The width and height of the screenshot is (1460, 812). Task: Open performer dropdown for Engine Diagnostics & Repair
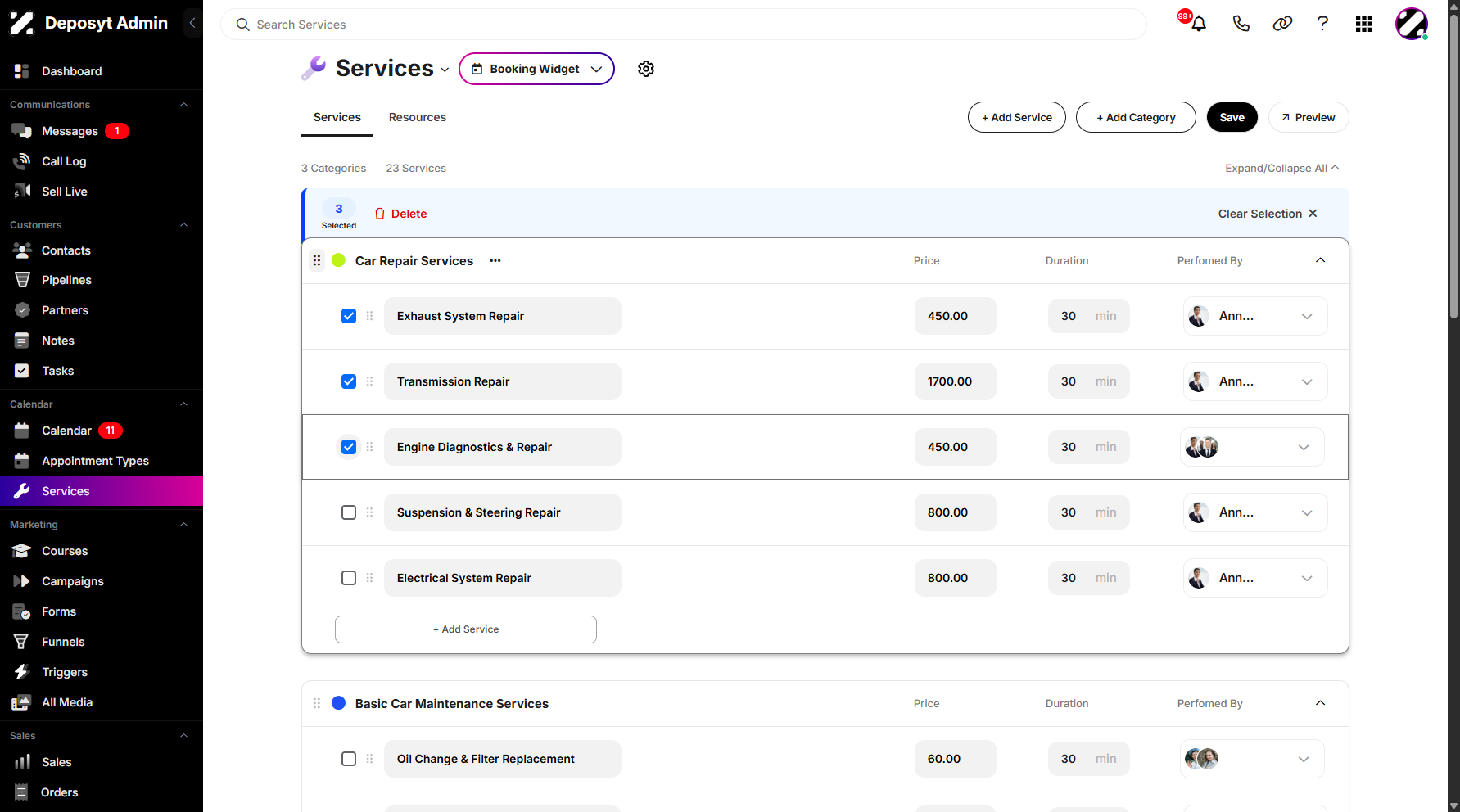(1252, 447)
